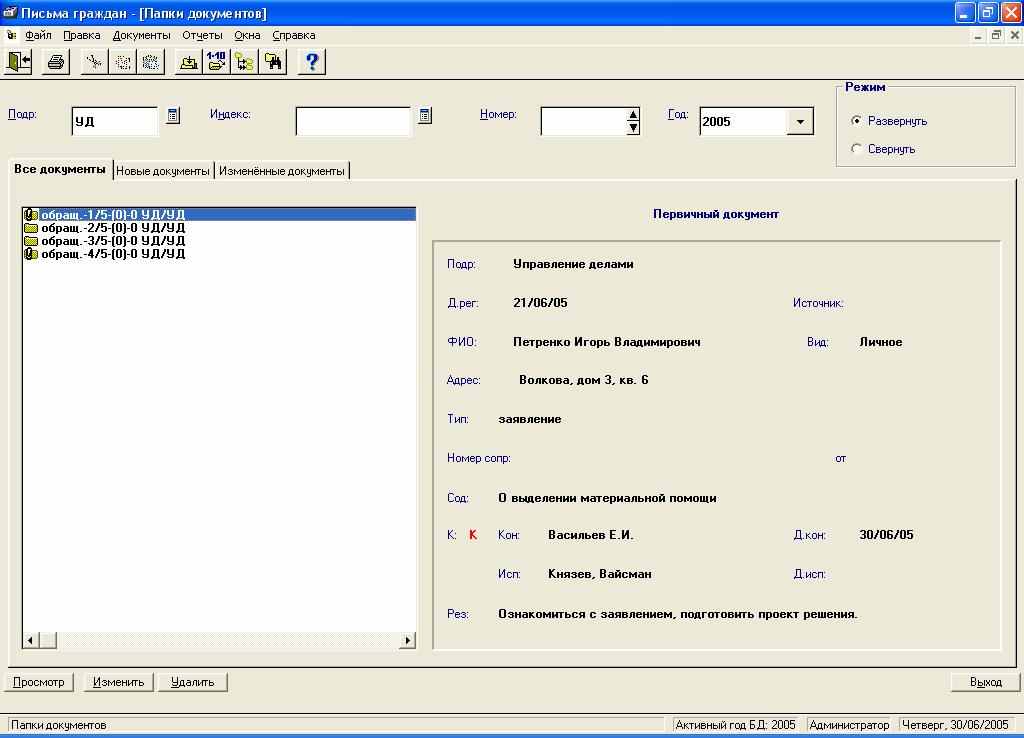
Task: Click the Администратор status bar entry
Action: (849, 725)
